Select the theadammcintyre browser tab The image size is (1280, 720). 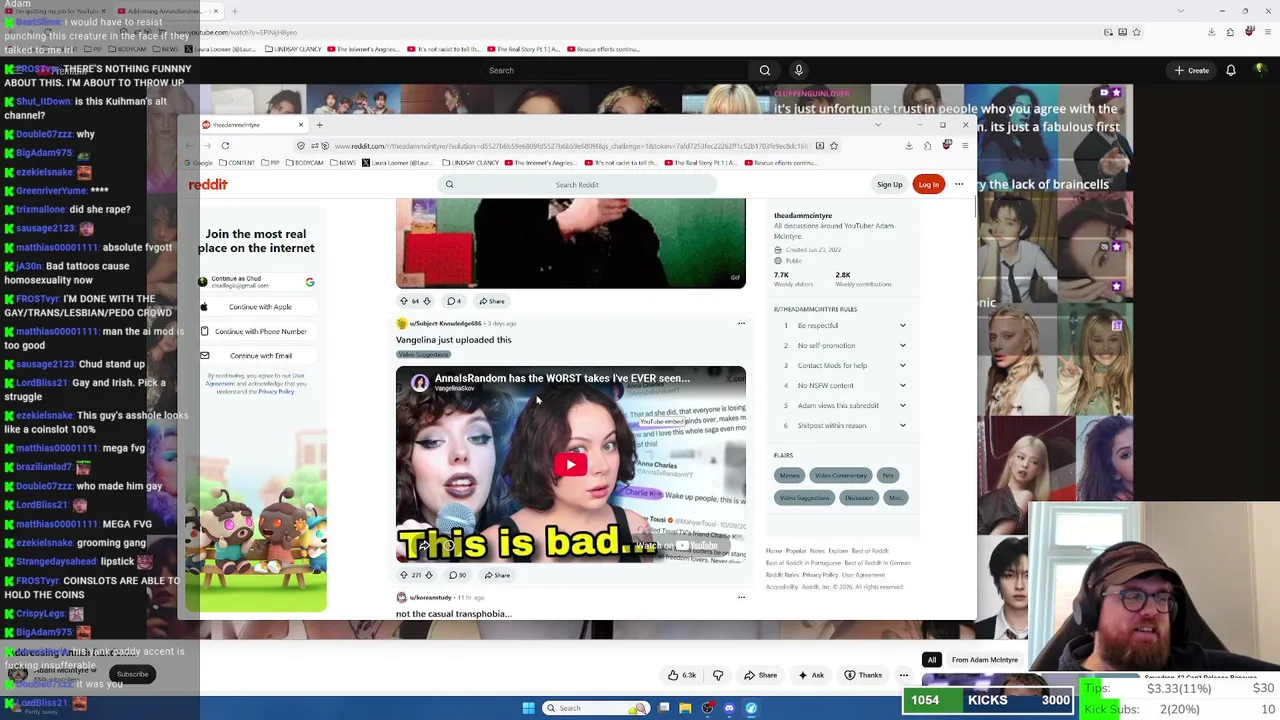pos(253,125)
